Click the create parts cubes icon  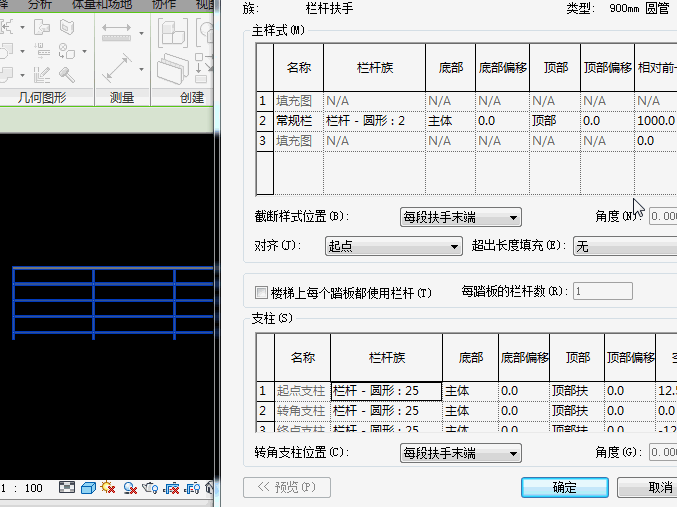(173, 33)
